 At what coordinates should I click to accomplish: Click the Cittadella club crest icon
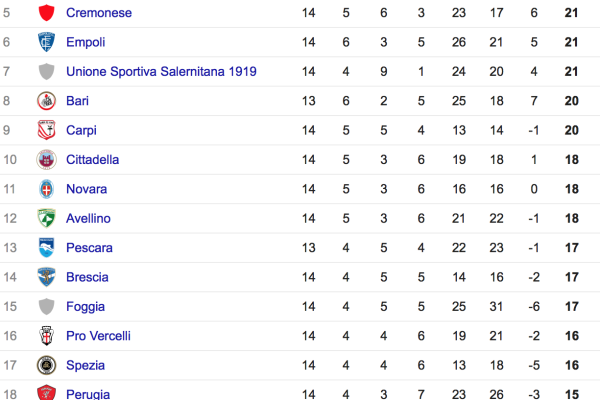click(x=45, y=159)
